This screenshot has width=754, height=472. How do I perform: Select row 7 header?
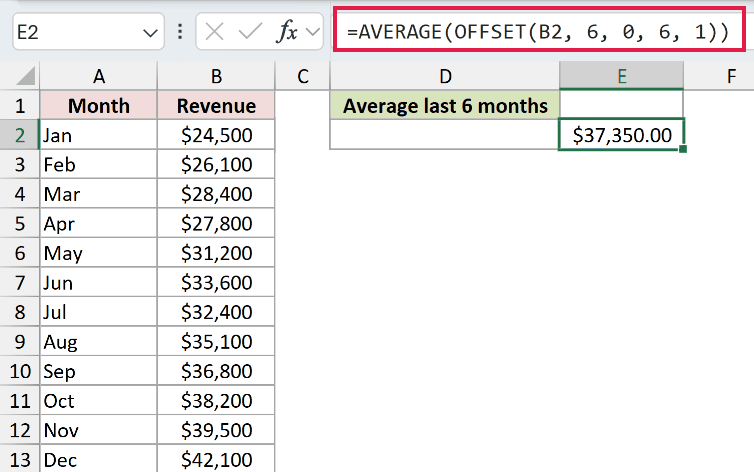[20, 283]
